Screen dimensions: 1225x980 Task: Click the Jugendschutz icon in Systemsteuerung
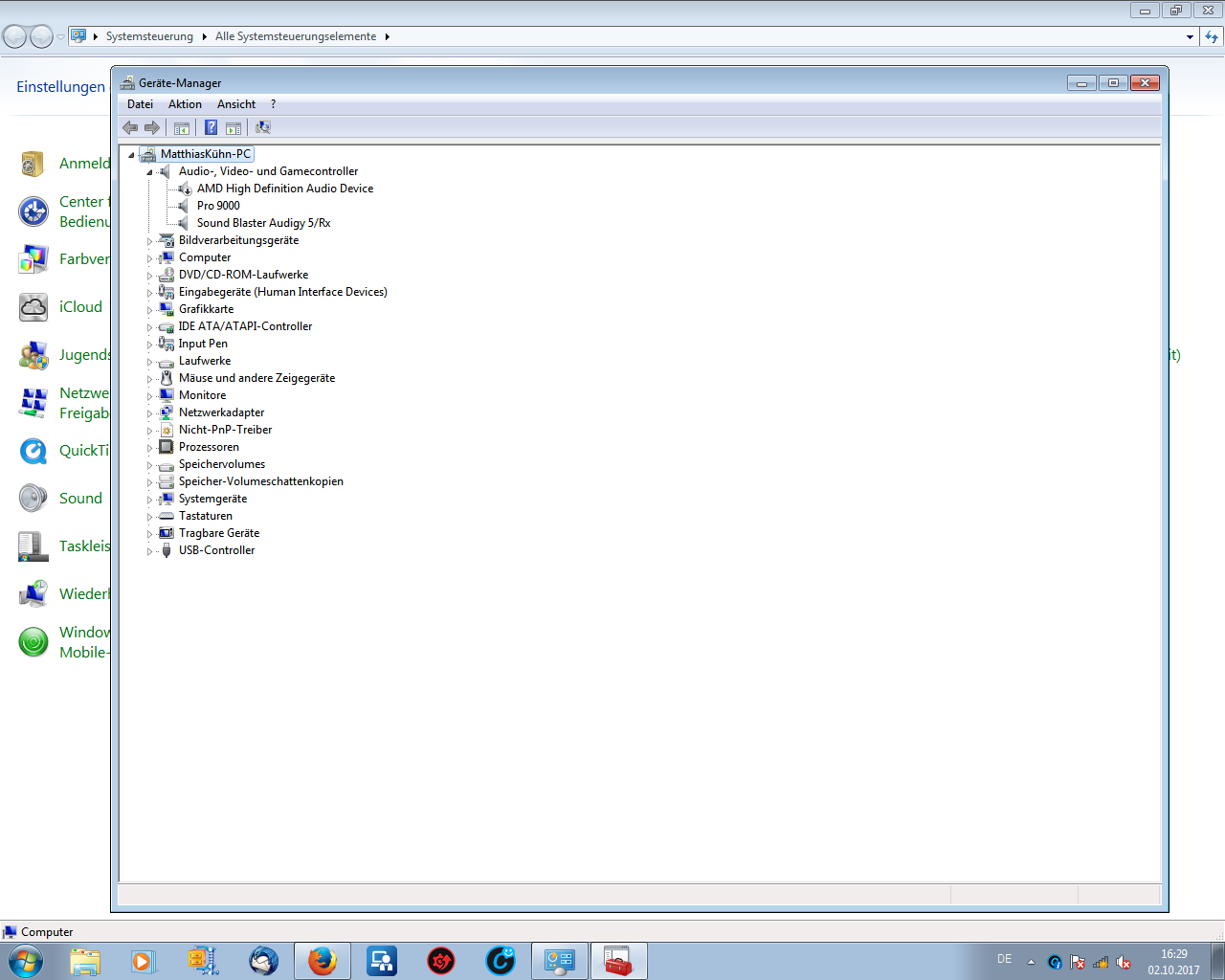[33, 355]
